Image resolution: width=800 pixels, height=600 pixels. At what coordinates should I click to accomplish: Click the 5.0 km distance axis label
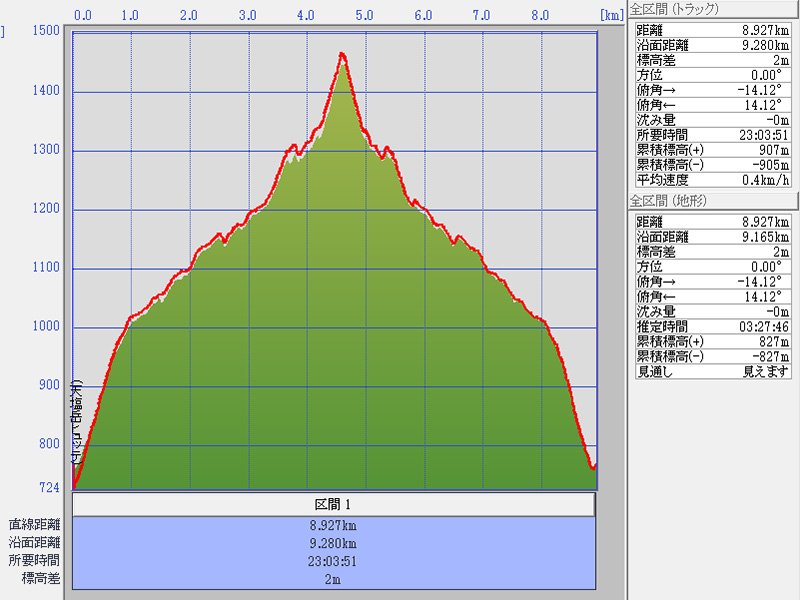pyautogui.click(x=364, y=16)
